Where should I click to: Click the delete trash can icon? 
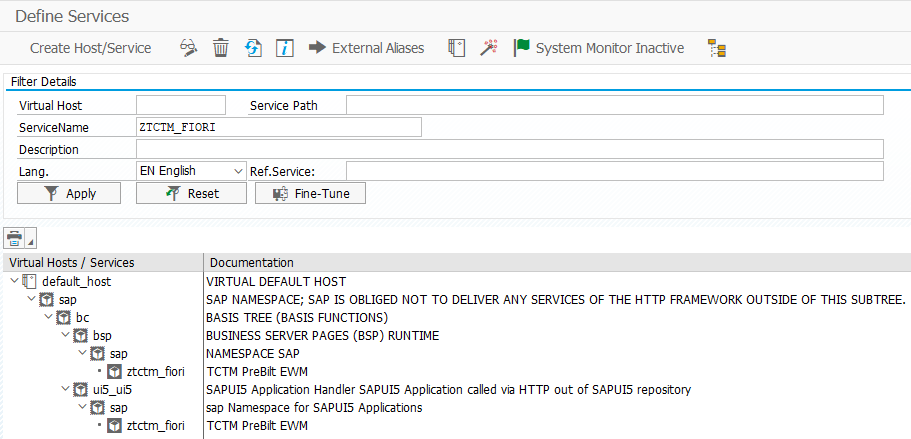[x=221, y=48]
